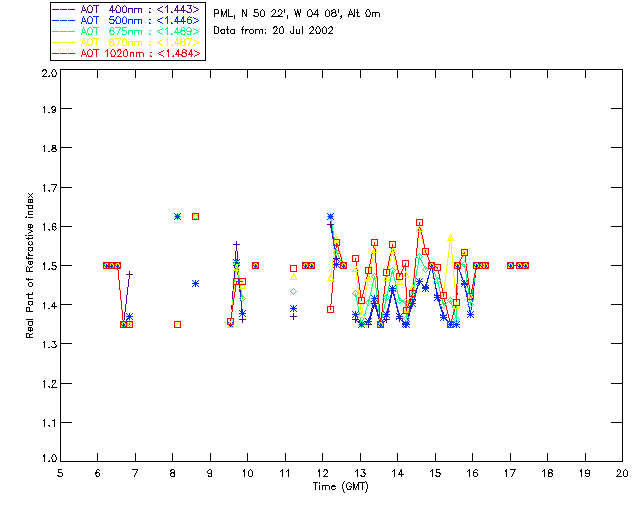Image resolution: width=640 pixels, height=512 pixels.
Task: Select the AOT 870nm yellow legend entry
Action: 127,42
